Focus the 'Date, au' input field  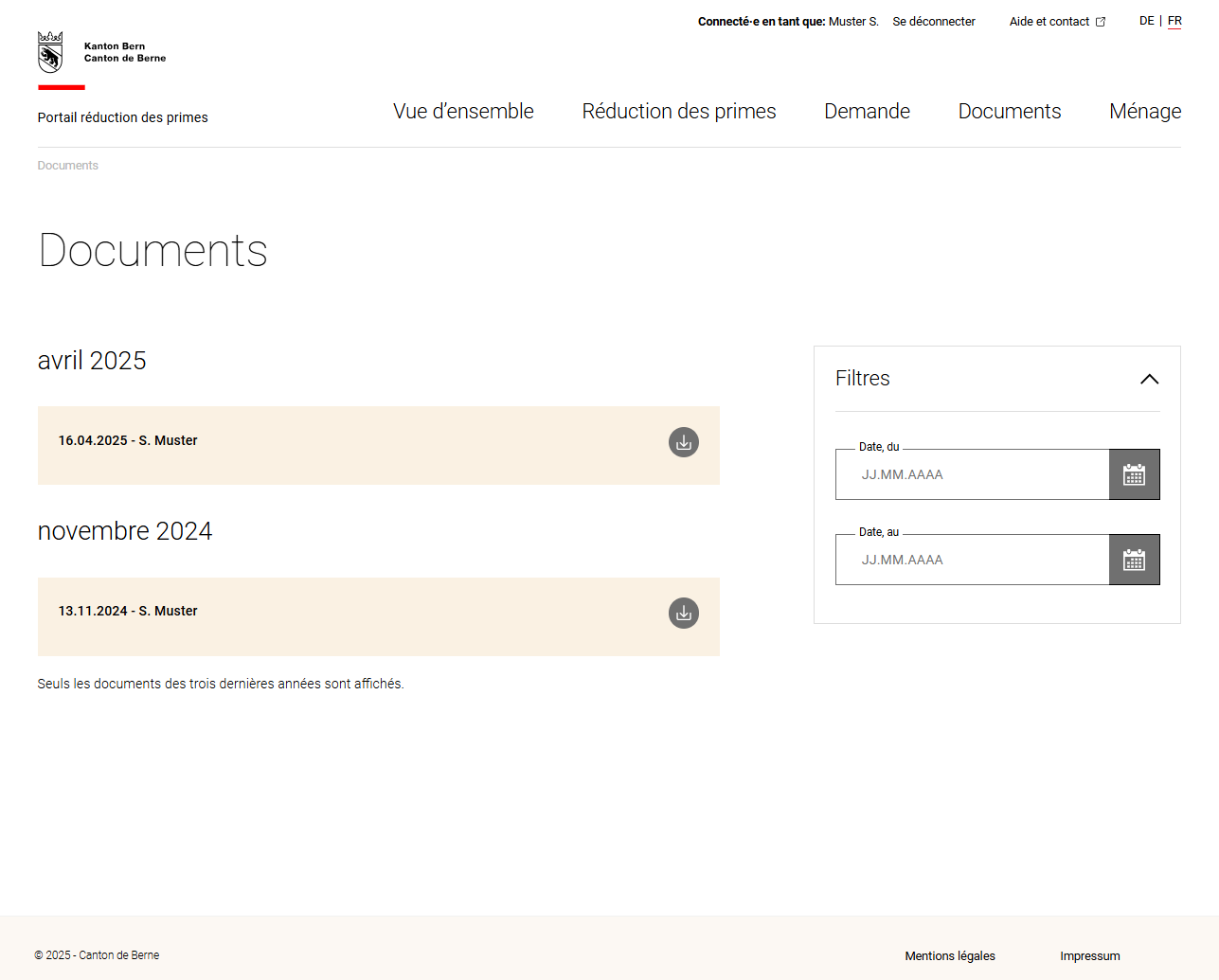pos(972,560)
